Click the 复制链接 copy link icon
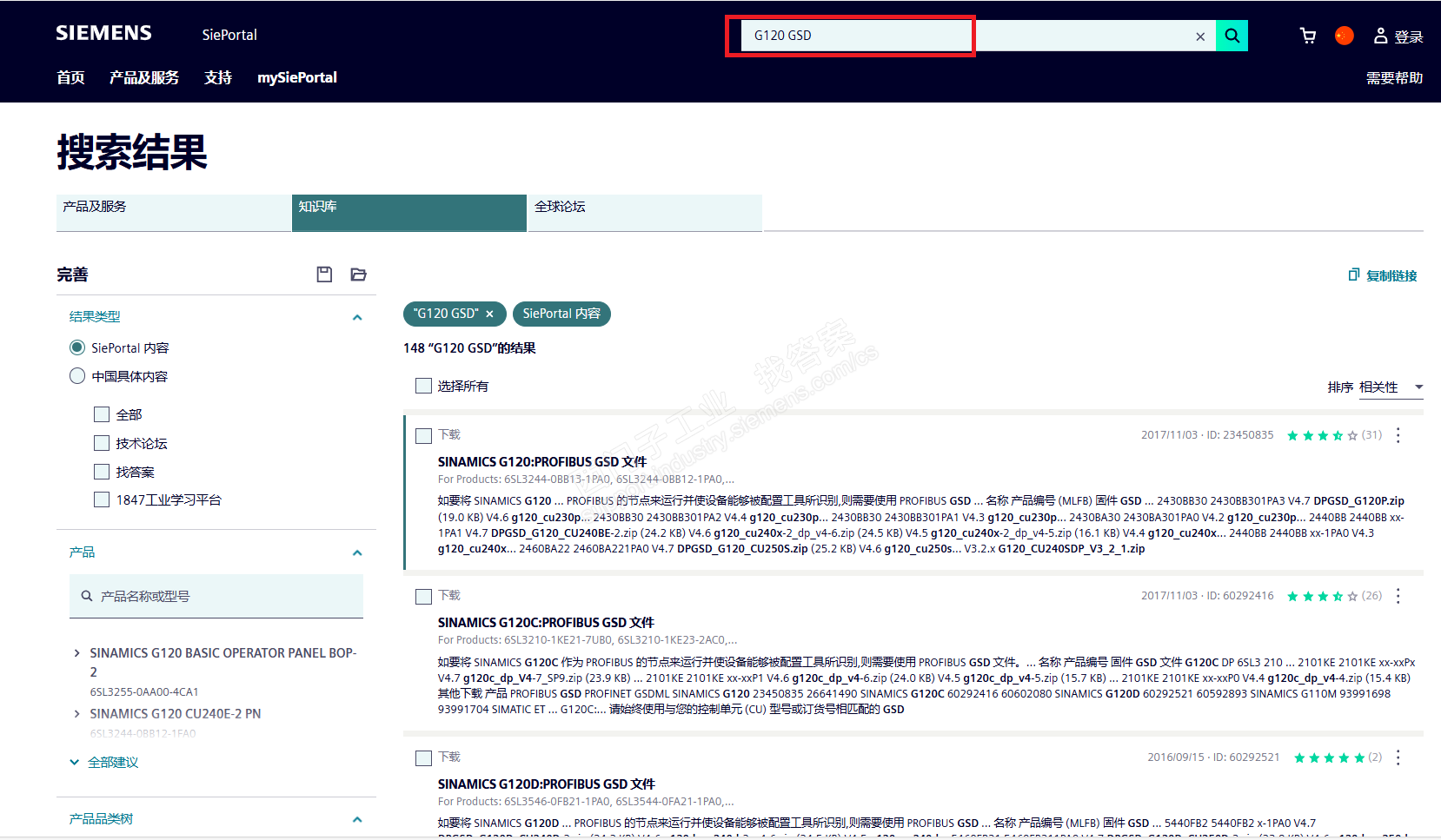This screenshot has height=840, width=1441. (1353, 275)
